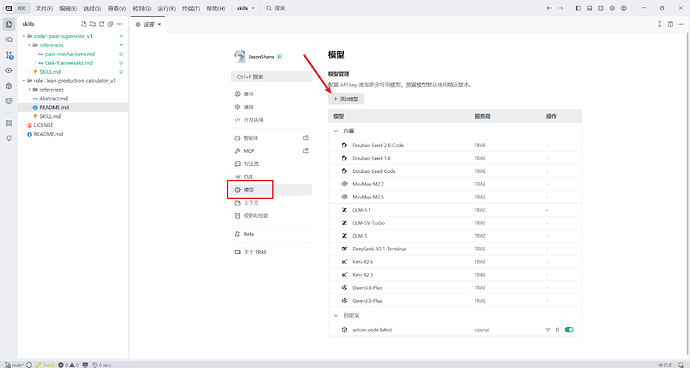Screen dimensions: 690x368
Task: Split the editor with the tab bar icon
Action: coord(670,24)
